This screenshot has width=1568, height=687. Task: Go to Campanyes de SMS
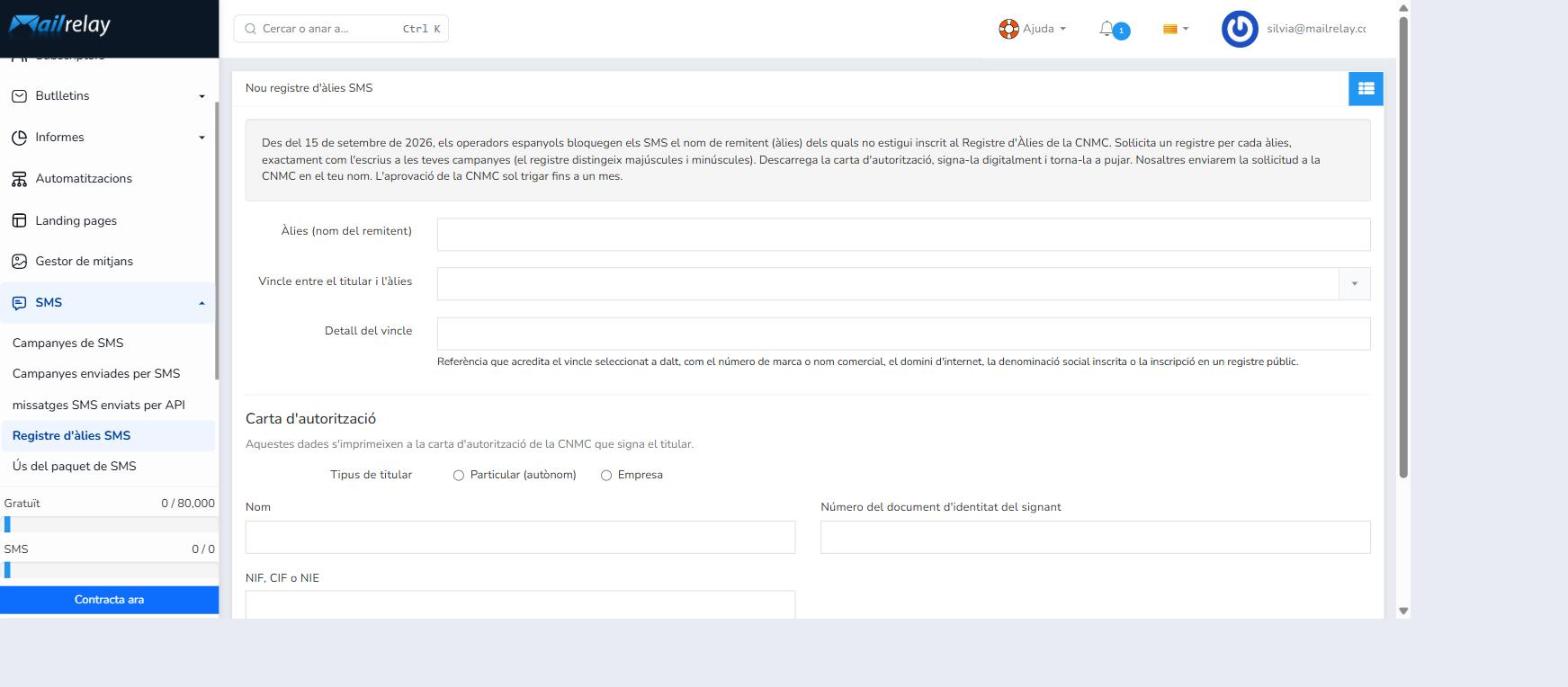(x=68, y=343)
